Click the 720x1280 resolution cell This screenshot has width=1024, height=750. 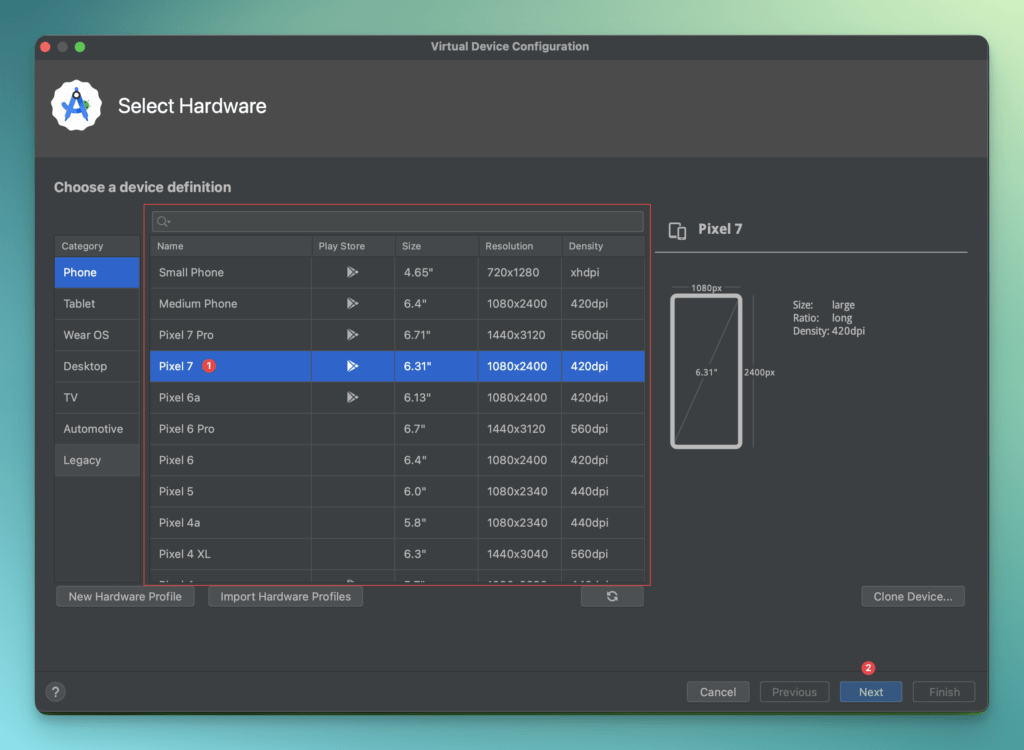(520, 272)
